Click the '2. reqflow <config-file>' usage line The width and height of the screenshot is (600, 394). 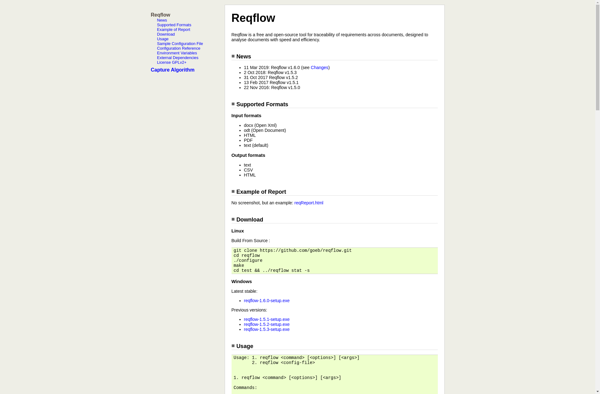[x=283, y=363]
